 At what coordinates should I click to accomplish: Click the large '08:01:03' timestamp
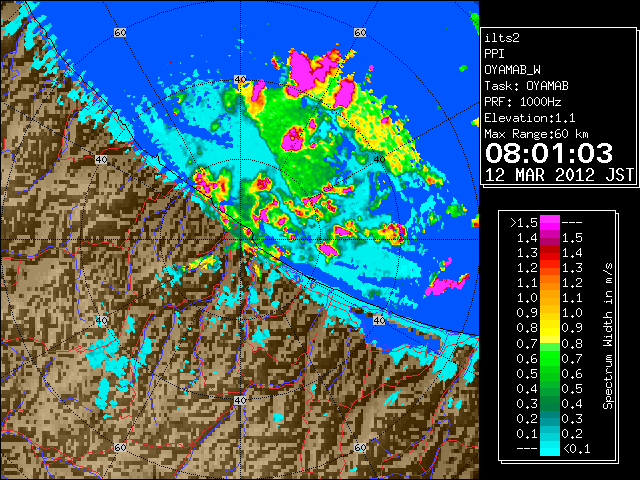click(549, 153)
